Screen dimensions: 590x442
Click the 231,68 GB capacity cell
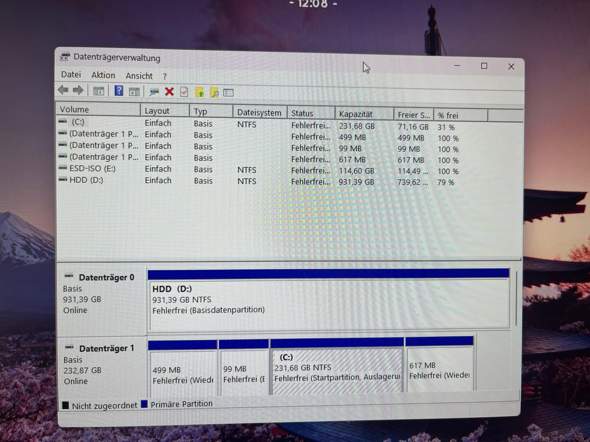[356, 126]
